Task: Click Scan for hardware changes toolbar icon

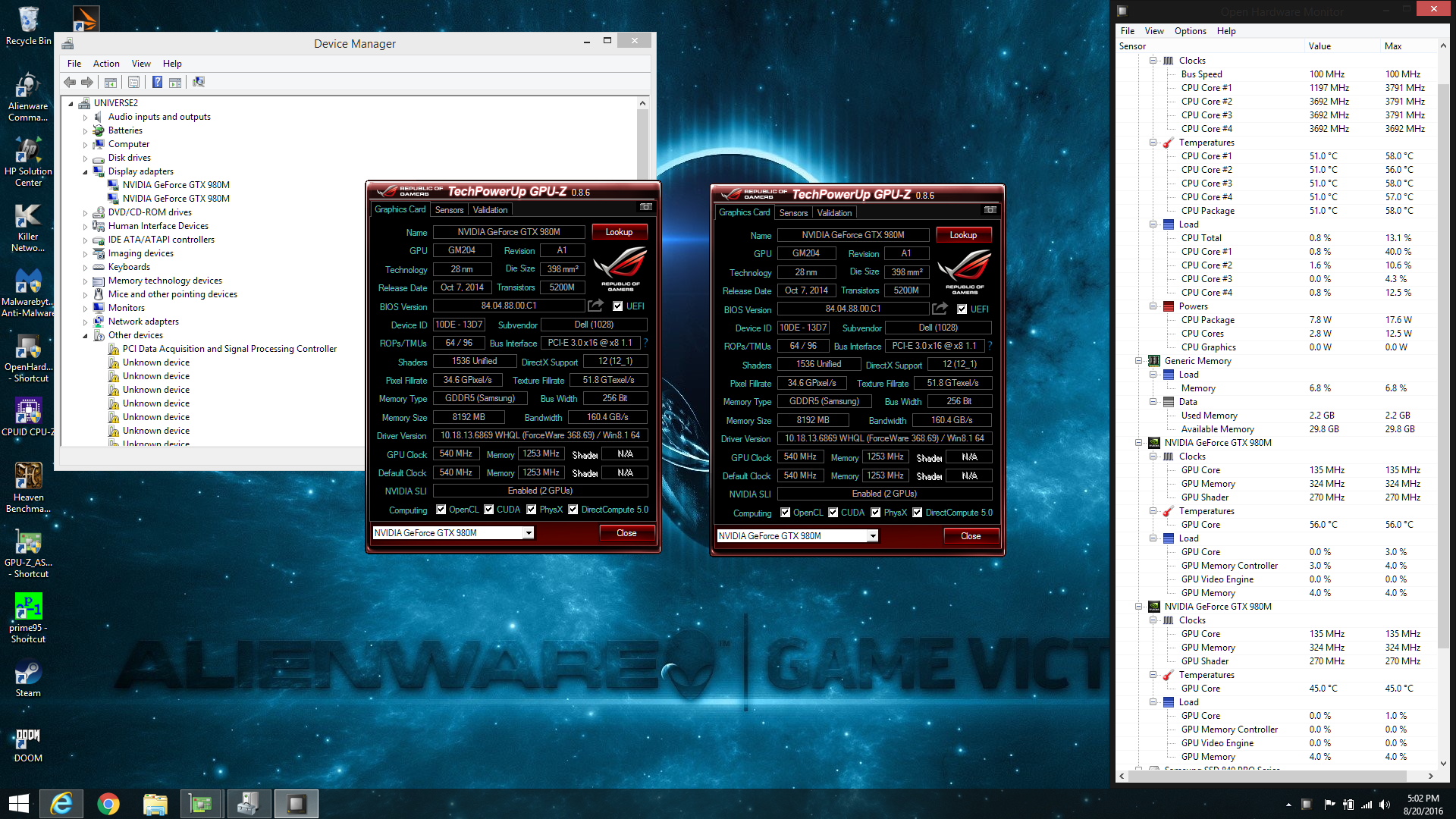Action: [x=199, y=82]
